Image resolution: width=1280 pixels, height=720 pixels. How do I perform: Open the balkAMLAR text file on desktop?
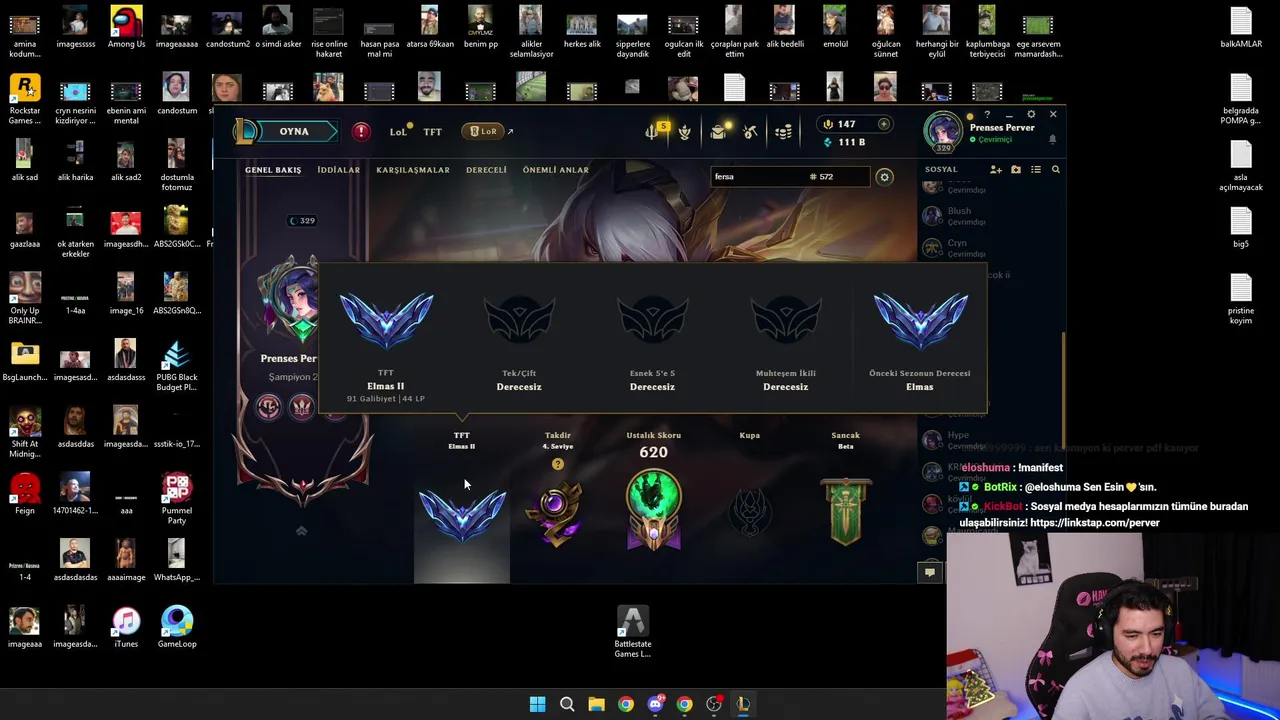pyautogui.click(x=1241, y=27)
